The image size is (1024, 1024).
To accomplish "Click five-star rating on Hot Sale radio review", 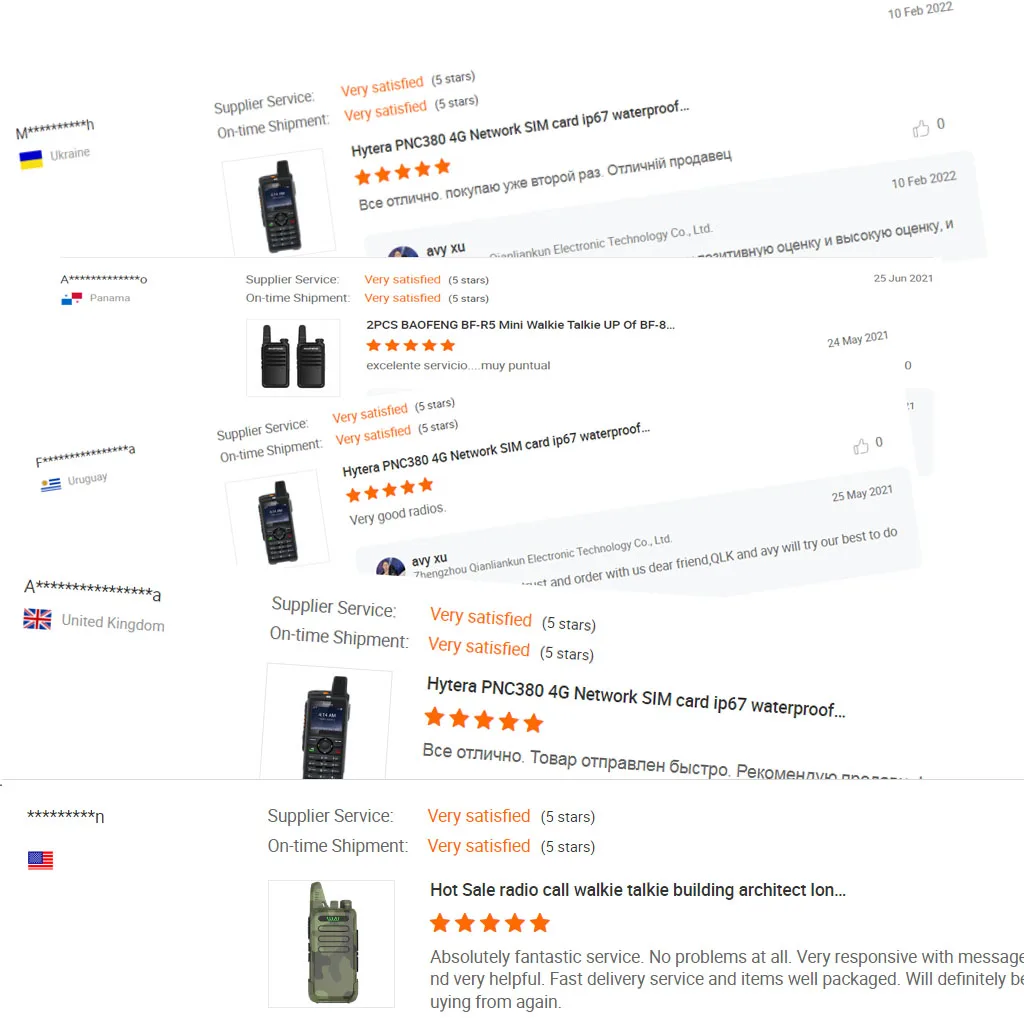I will [x=490, y=923].
